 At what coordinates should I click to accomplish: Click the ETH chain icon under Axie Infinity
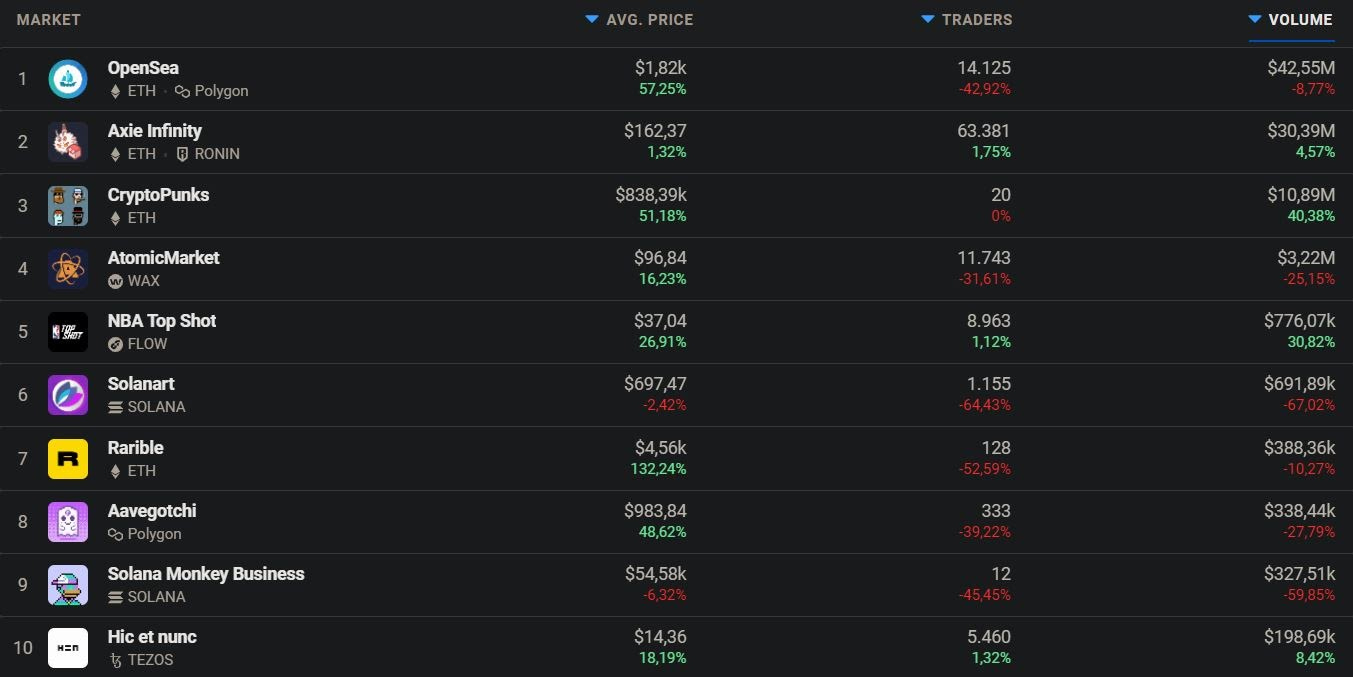tap(115, 154)
